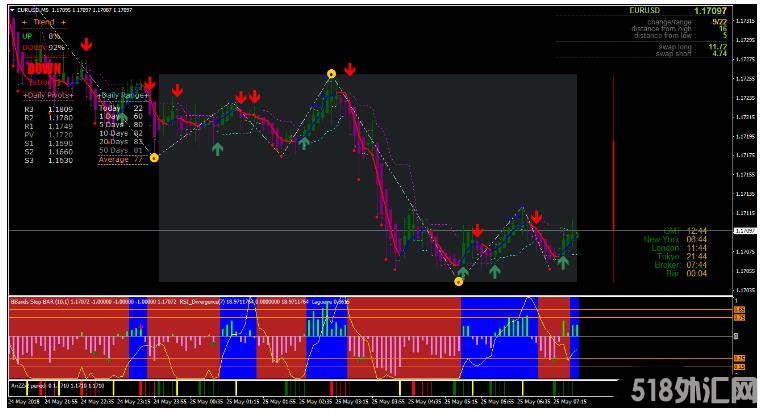
Task: Click the 'Today 22' range row
Action: (121, 108)
